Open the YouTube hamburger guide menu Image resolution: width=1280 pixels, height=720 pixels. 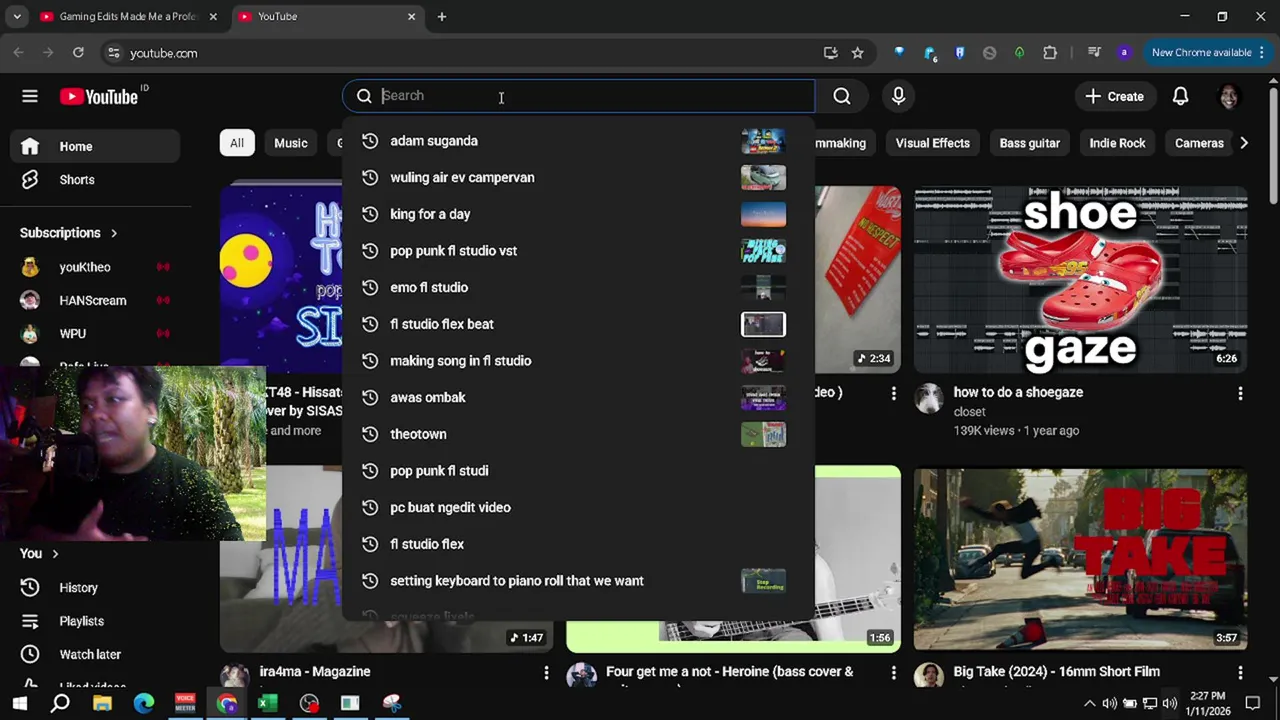click(x=30, y=96)
